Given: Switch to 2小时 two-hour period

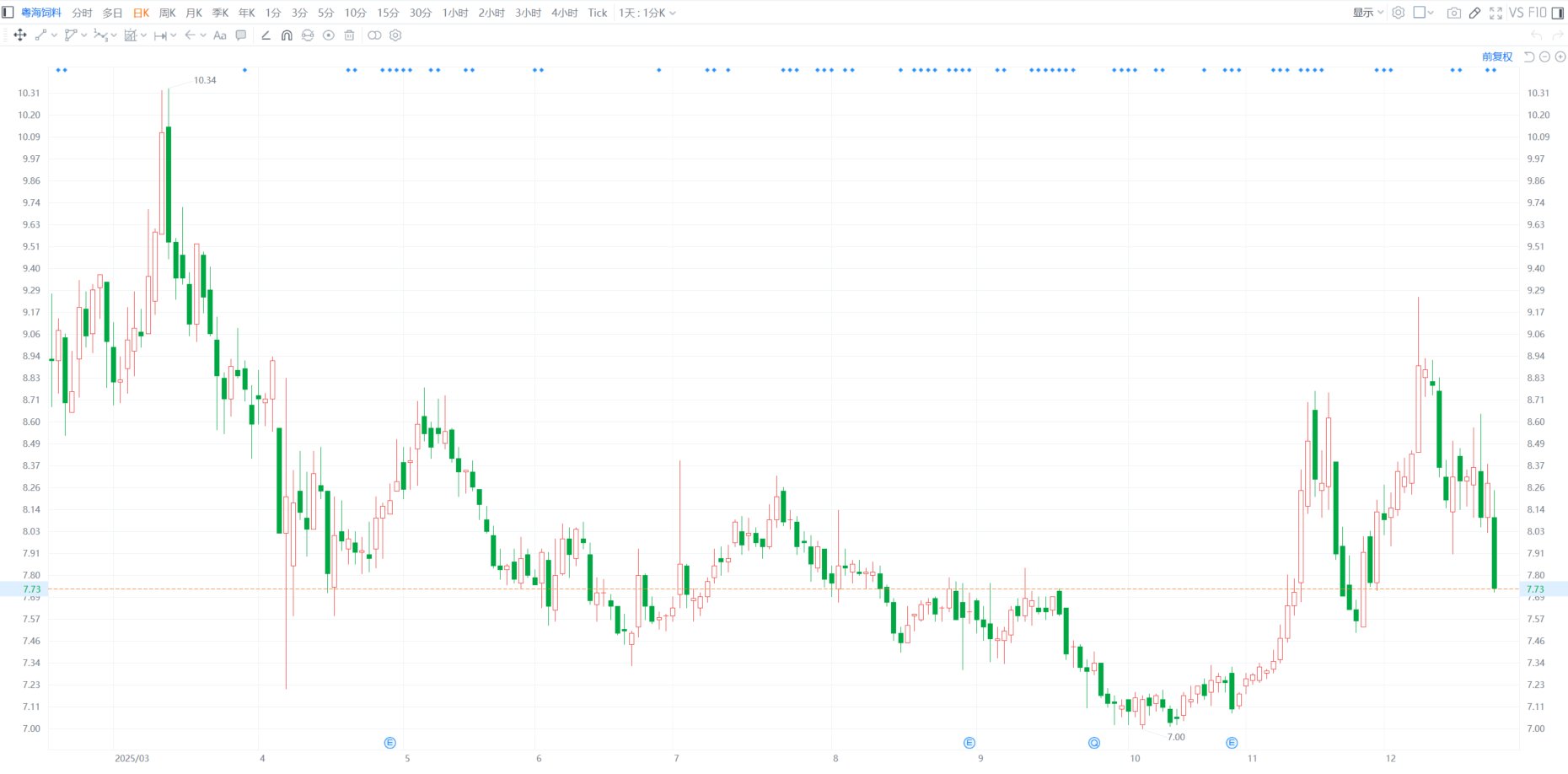Looking at the screenshot, I should point(491,13).
